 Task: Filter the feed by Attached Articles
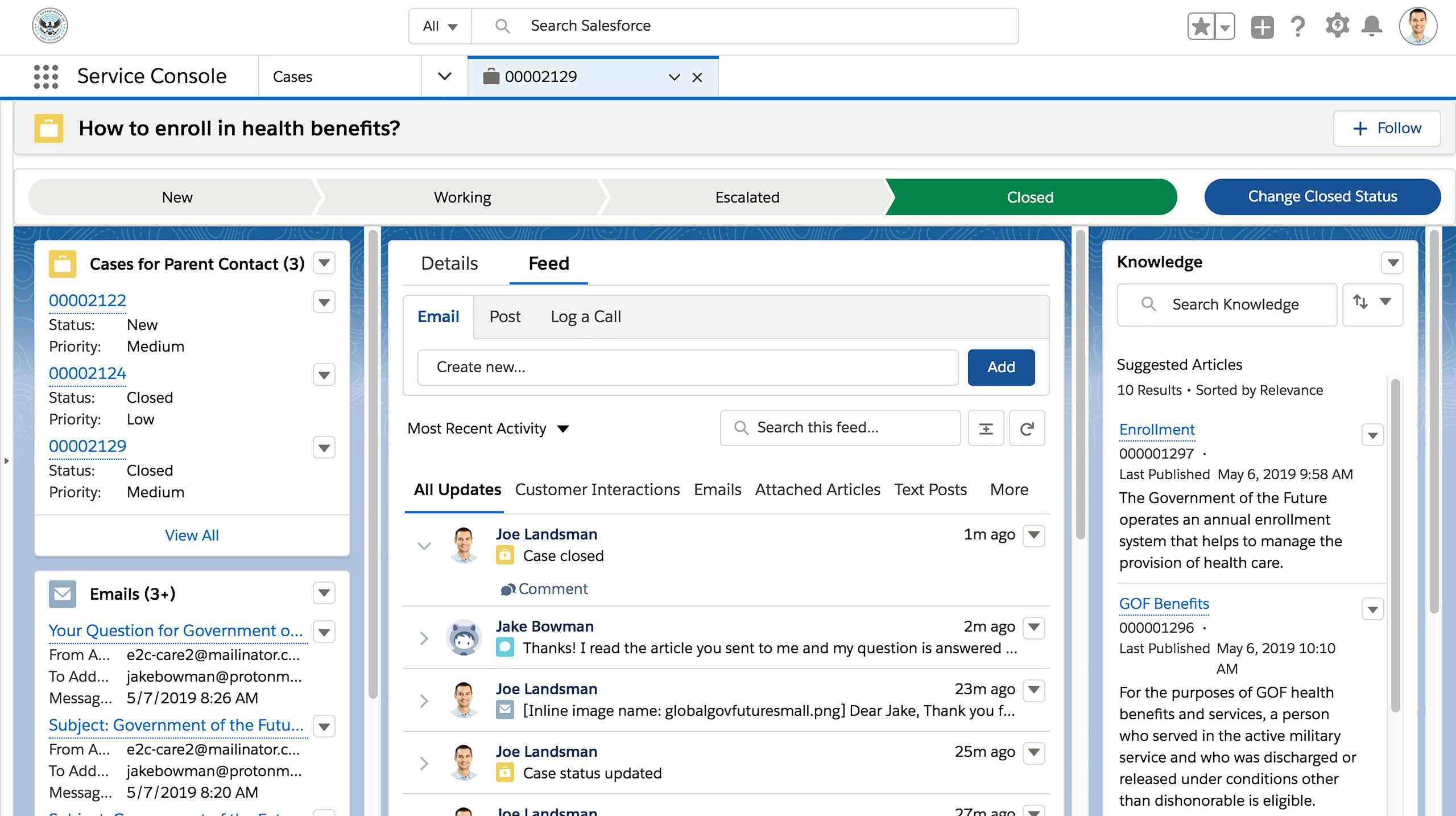coord(817,489)
